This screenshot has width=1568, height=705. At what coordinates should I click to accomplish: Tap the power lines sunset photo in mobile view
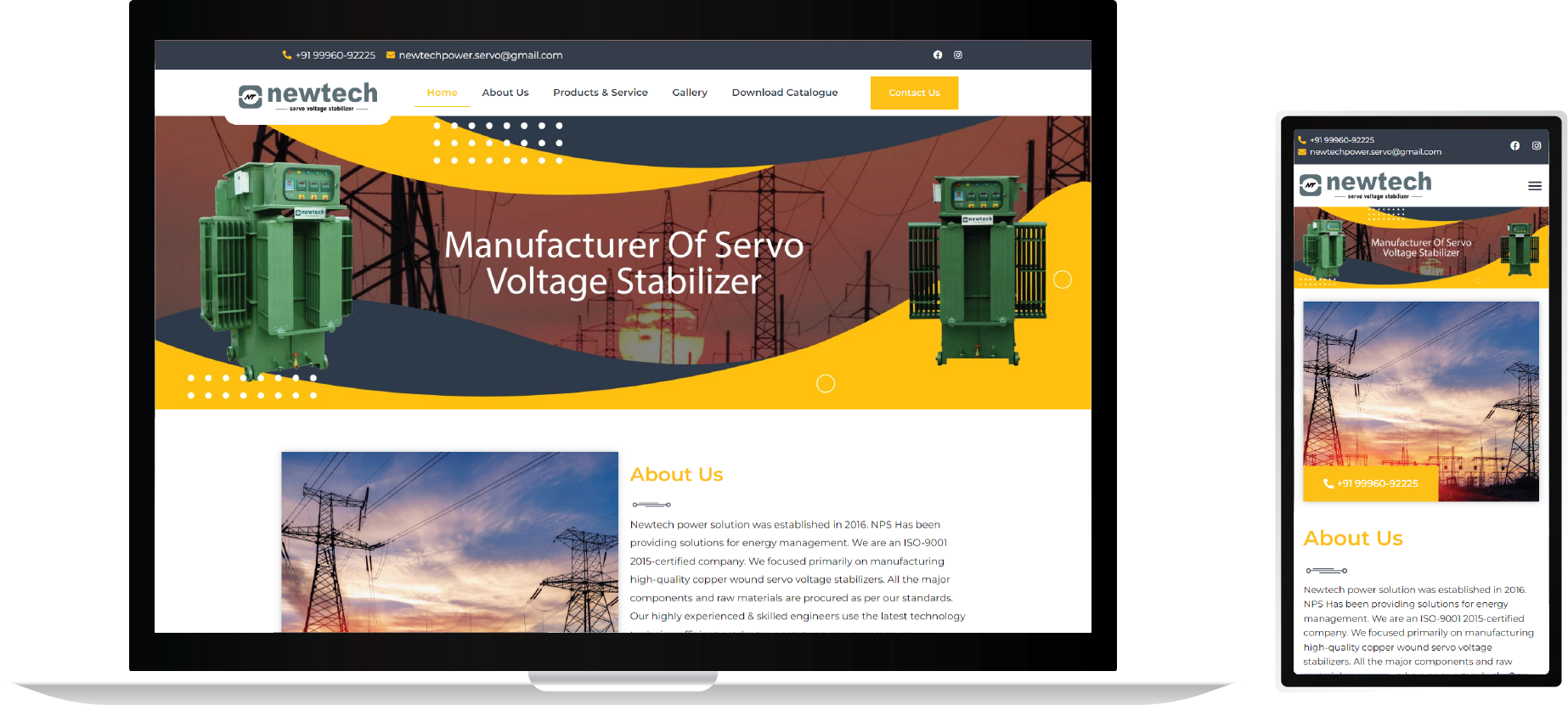pos(1421,401)
